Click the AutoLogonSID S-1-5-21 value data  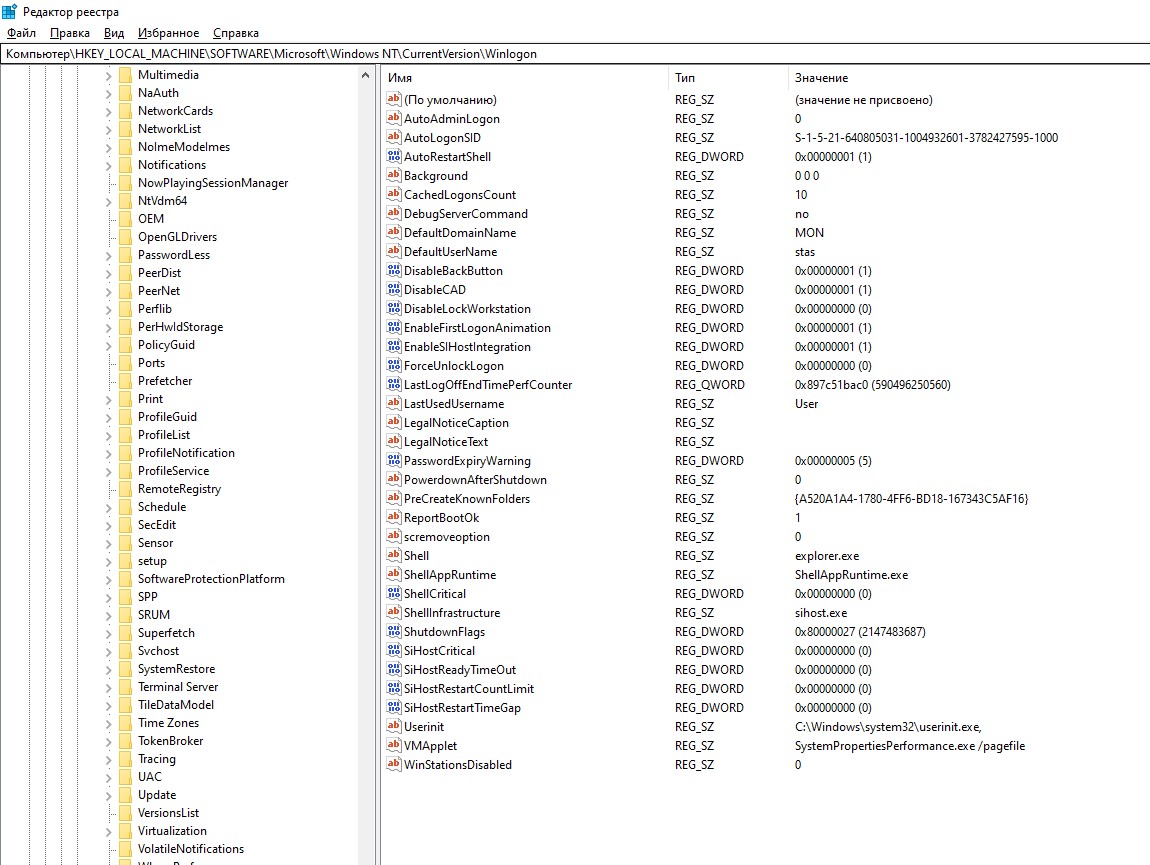(926, 137)
